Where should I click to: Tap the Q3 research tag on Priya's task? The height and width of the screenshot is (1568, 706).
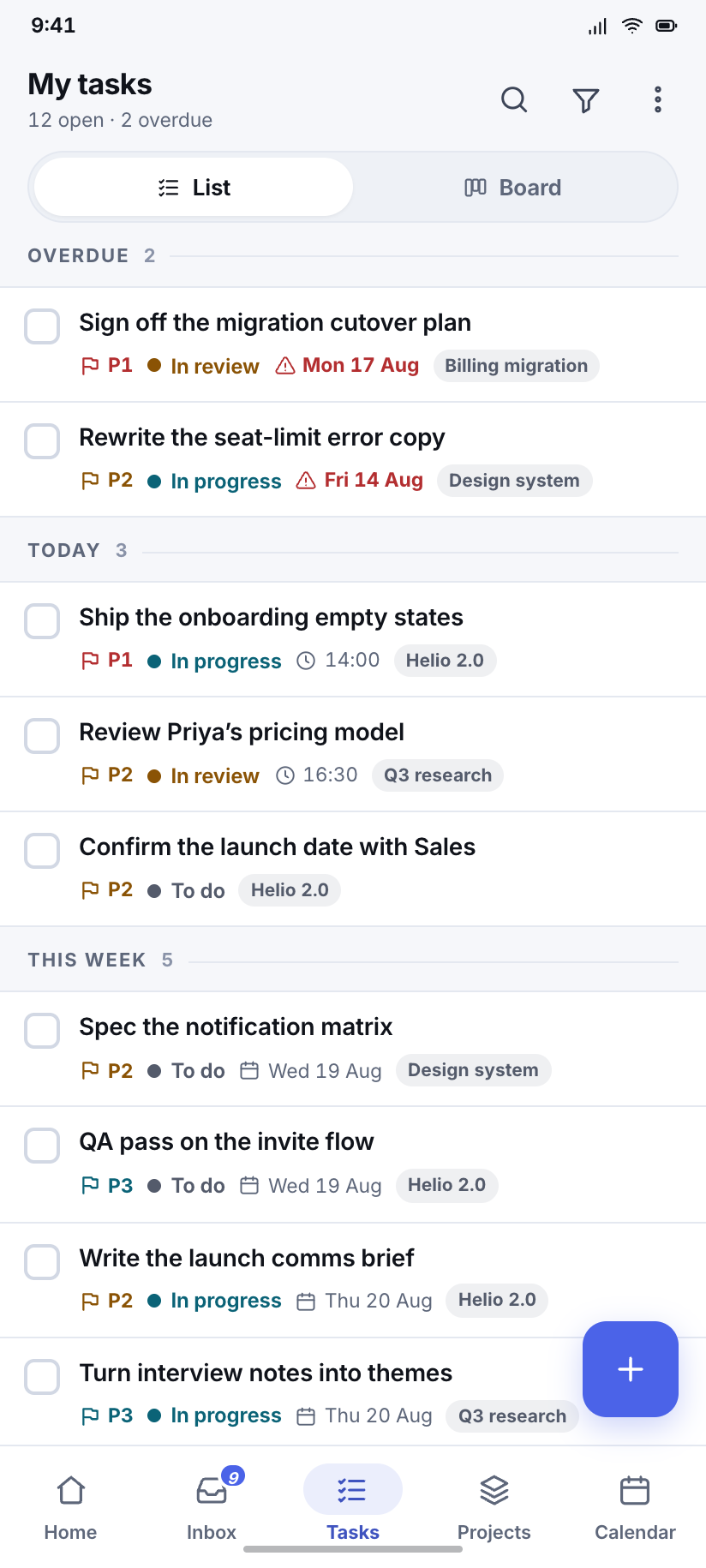(x=438, y=775)
